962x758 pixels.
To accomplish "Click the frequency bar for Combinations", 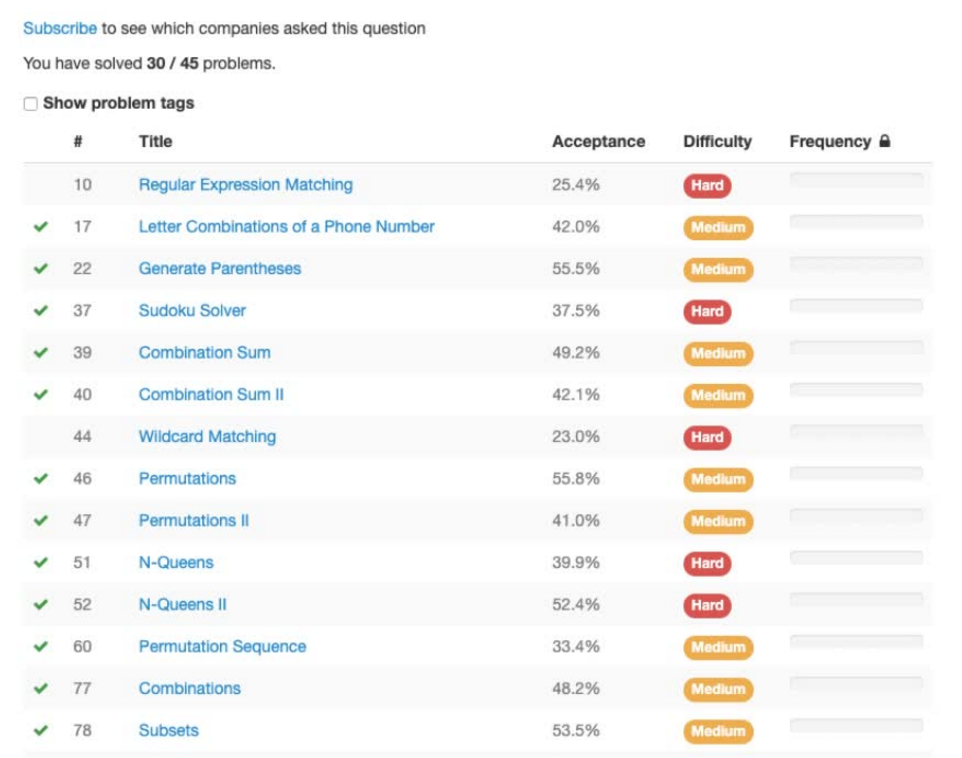I will (x=856, y=684).
